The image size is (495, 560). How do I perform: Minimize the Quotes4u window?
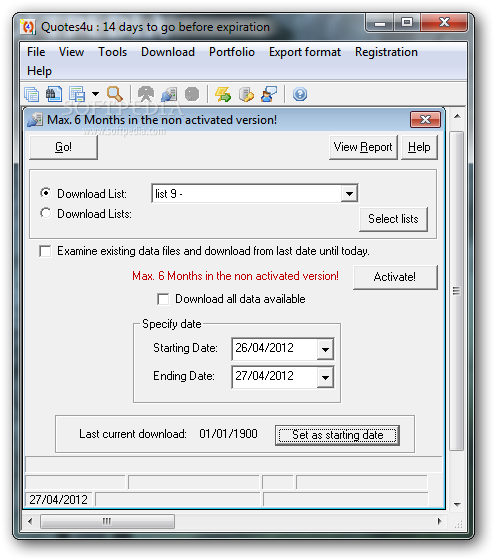(x=380, y=22)
